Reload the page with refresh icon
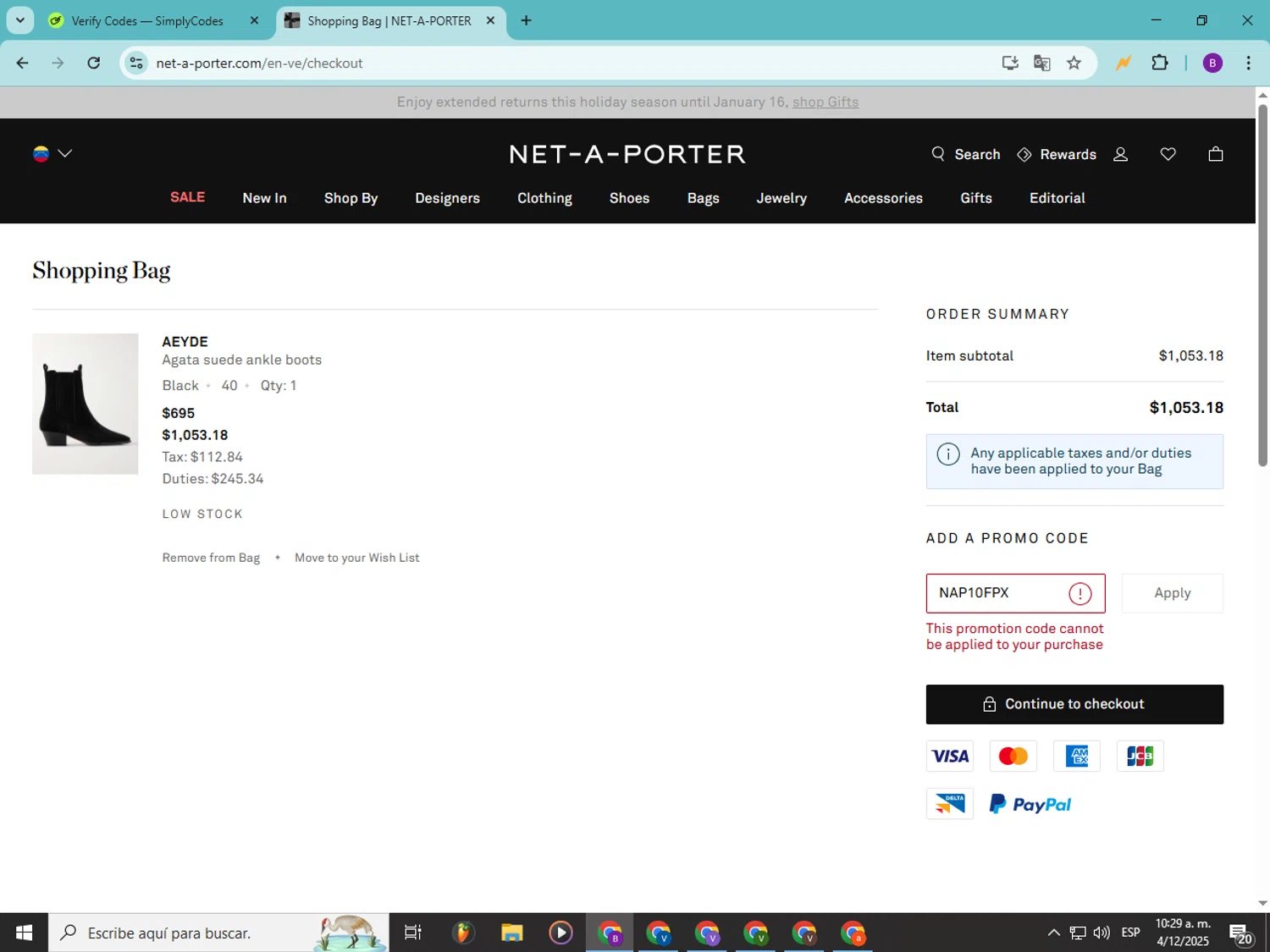This screenshot has height=952, width=1270. (x=94, y=63)
